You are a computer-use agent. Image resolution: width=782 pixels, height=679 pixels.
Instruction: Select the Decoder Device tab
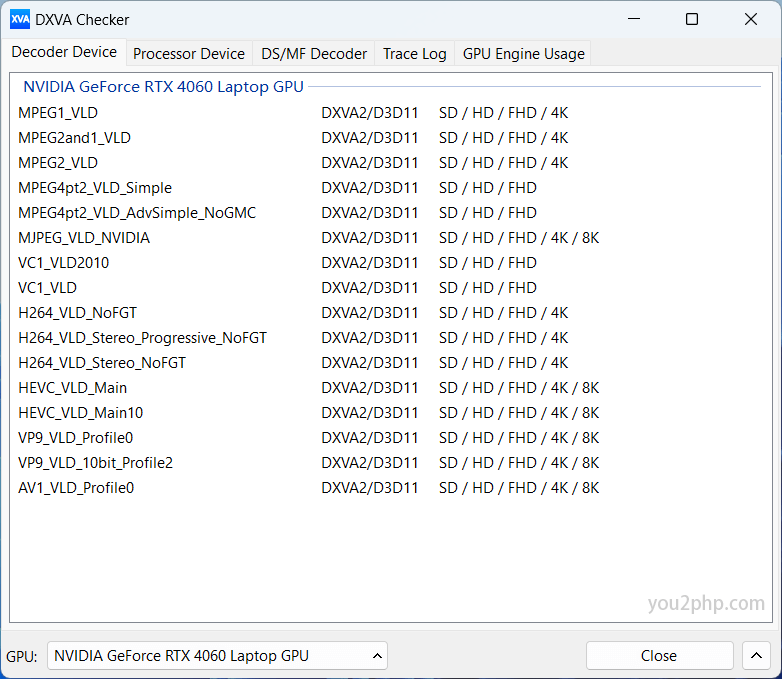(64, 52)
